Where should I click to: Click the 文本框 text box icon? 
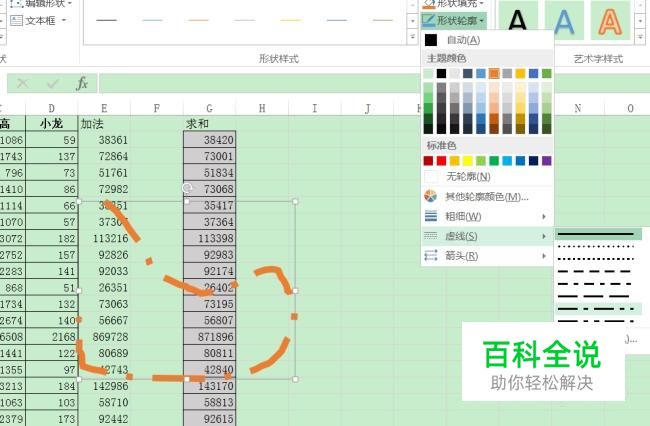[16, 20]
